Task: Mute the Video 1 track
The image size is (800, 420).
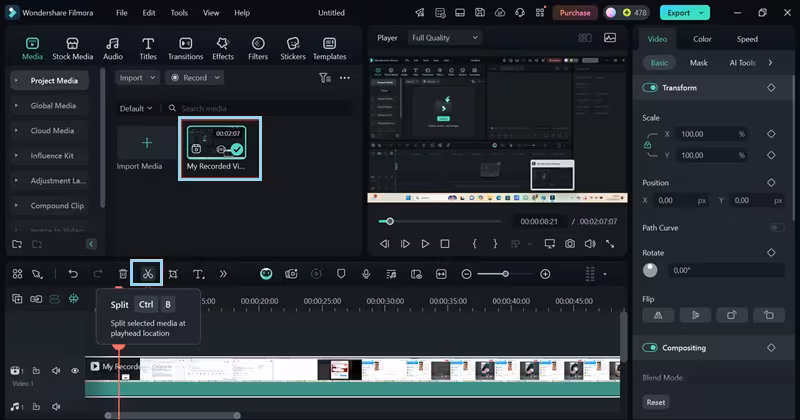Action: coord(56,370)
